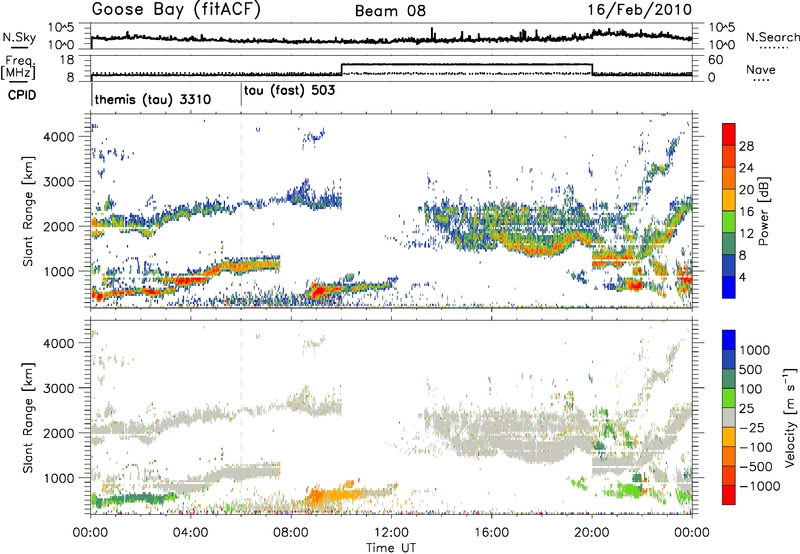Select the '500' label on Velocity colorbar
Screen dimensions: 800x554
click(x=751, y=369)
